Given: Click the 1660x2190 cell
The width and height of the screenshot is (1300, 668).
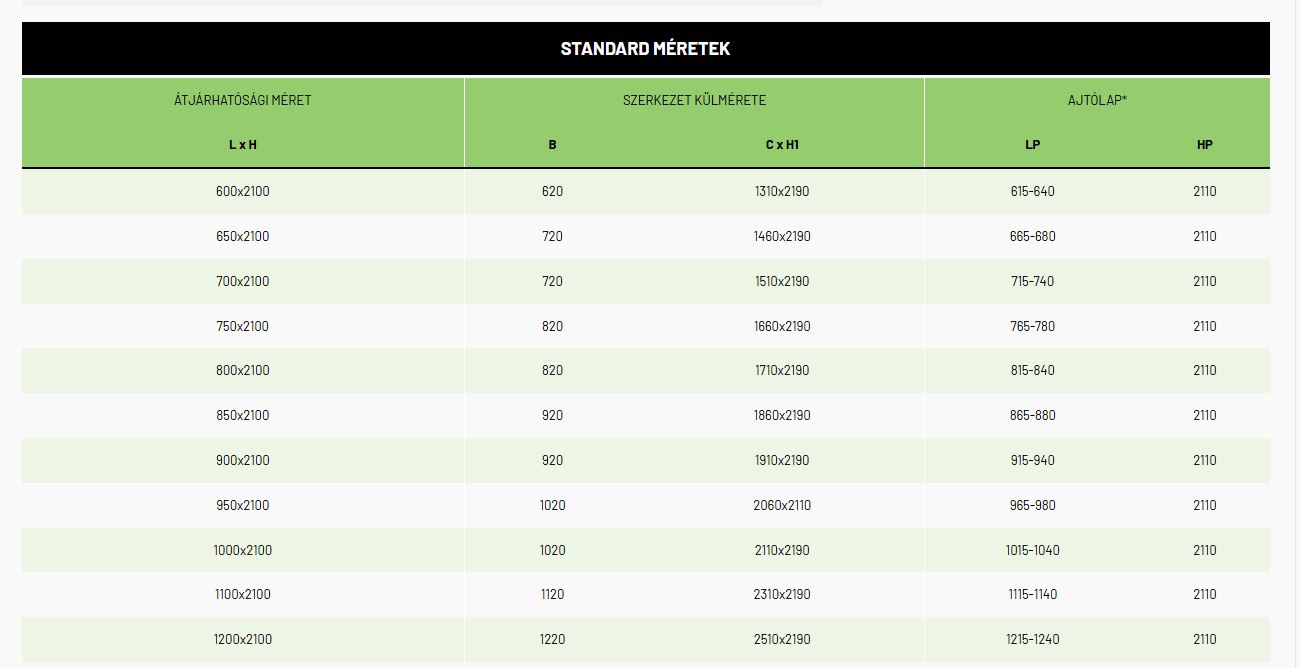Looking at the screenshot, I should click(x=782, y=326).
